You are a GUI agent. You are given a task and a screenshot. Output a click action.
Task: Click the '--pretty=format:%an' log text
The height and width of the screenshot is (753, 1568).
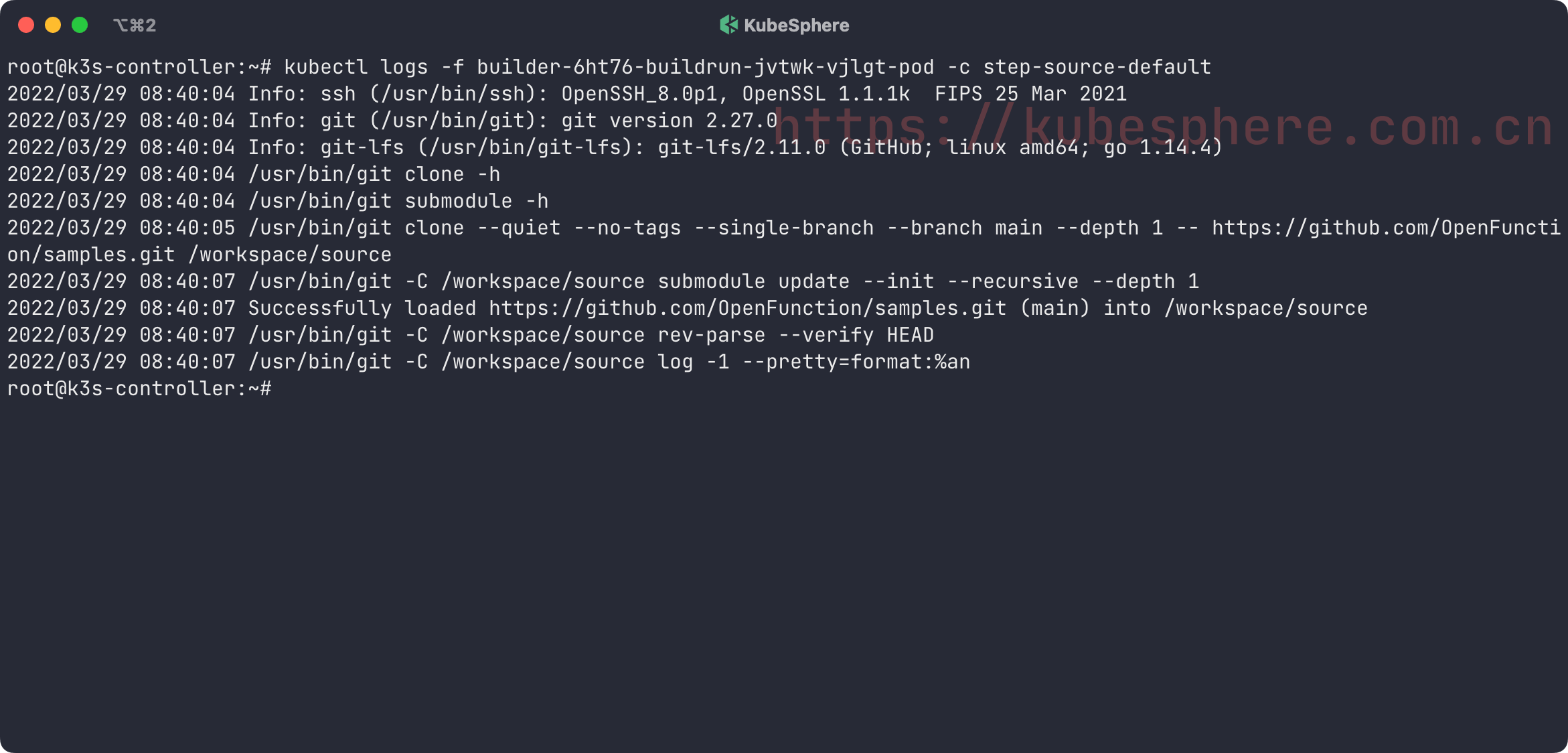point(856,362)
